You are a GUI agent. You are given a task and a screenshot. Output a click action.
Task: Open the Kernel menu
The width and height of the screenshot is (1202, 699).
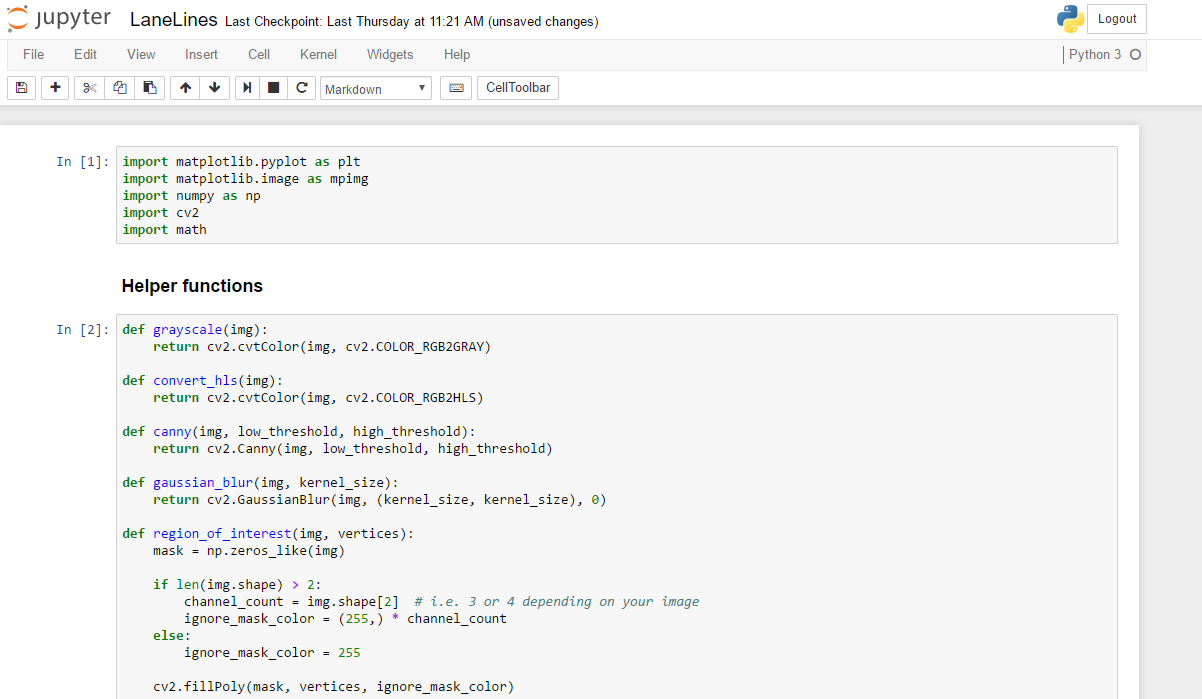click(x=318, y=54)
